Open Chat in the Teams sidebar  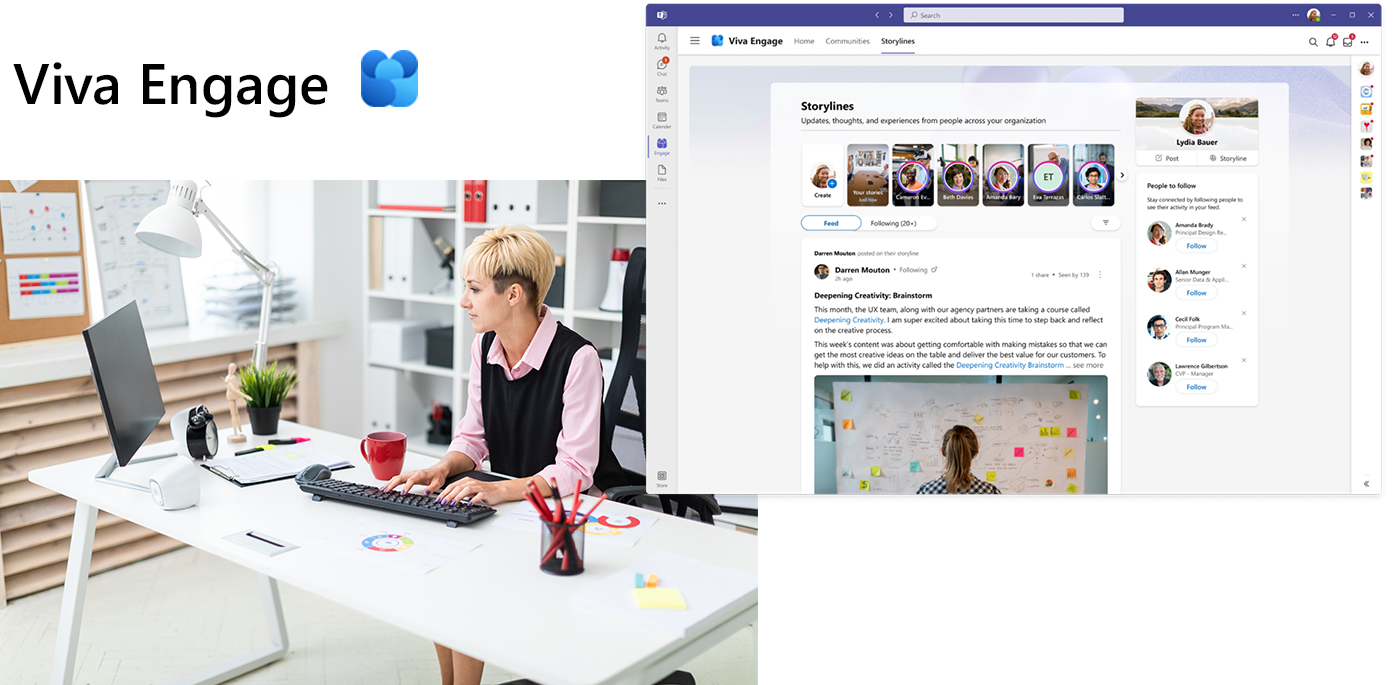point(661,66)
